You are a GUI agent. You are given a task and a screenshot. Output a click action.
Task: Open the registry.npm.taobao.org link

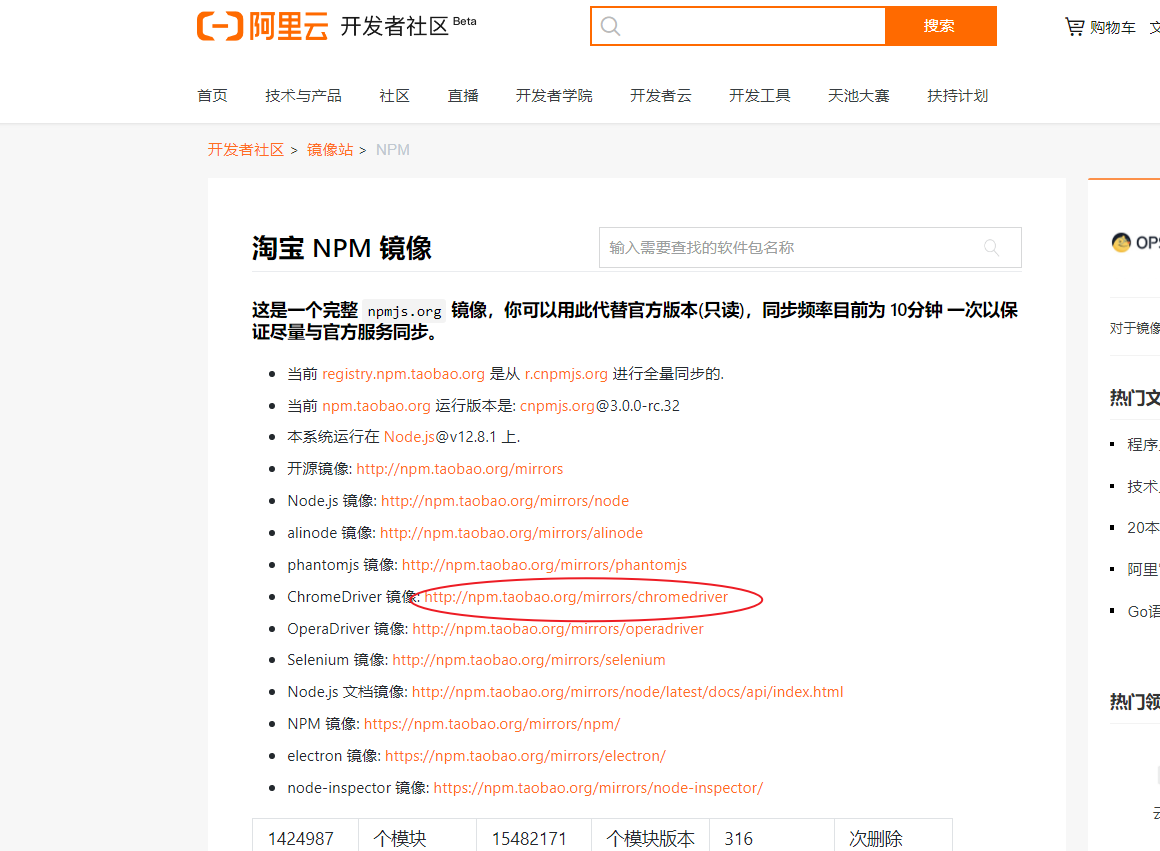(x=403, y=374)
